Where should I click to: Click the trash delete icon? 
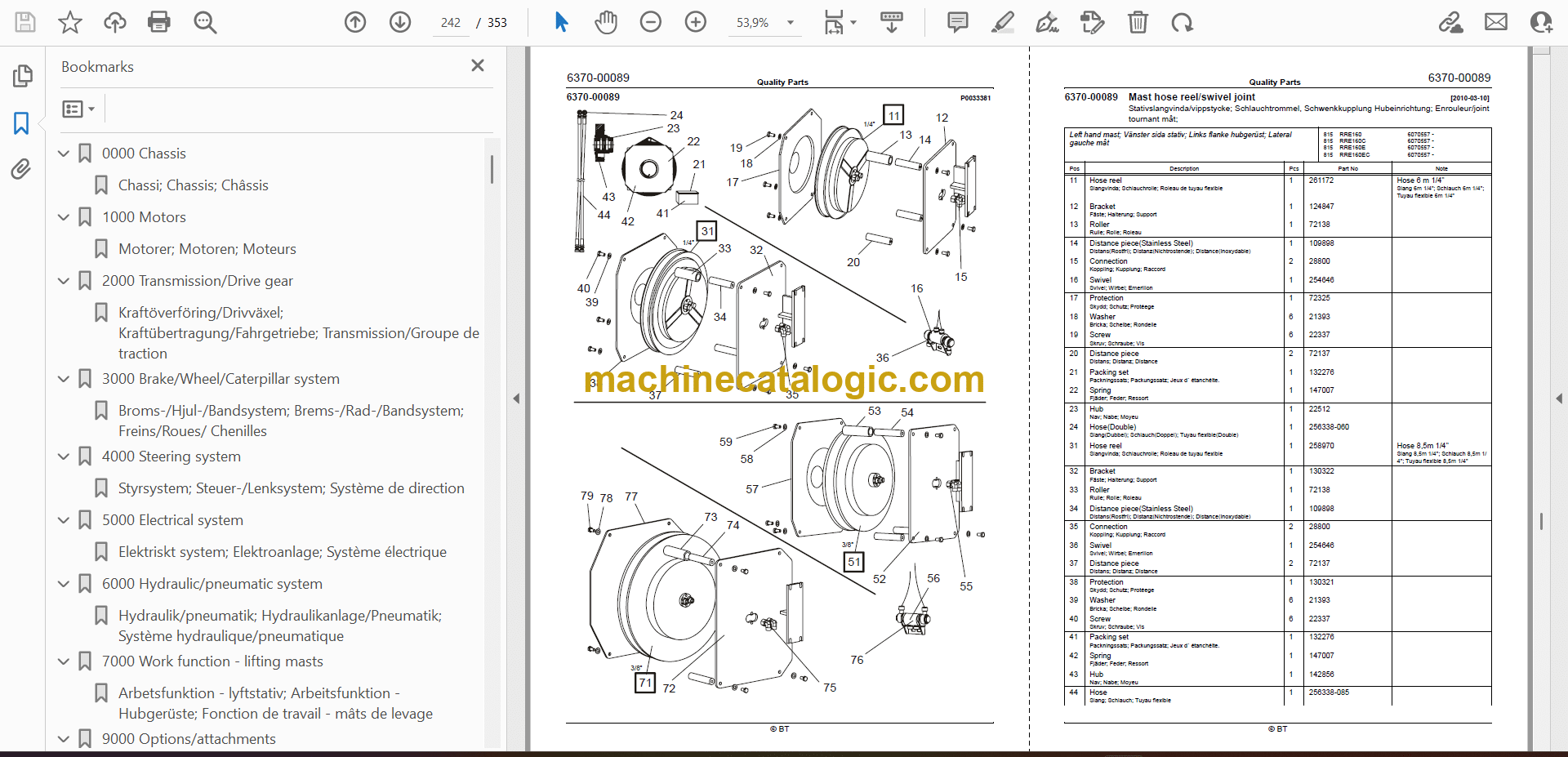pos(1138,22)
